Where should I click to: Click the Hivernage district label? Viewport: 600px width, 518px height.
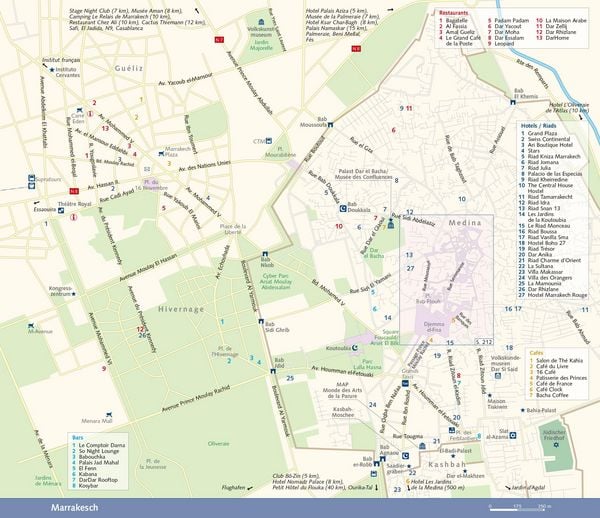coord(181,309)
